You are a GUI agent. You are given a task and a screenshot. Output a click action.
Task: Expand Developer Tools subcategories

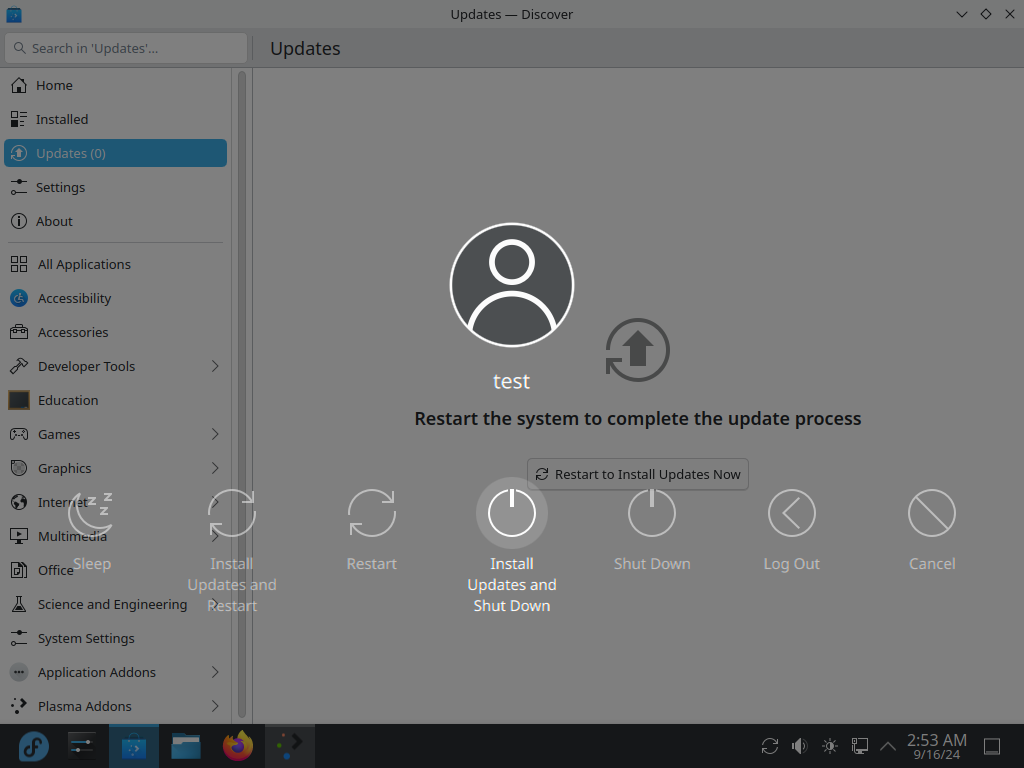click(215, 366)
